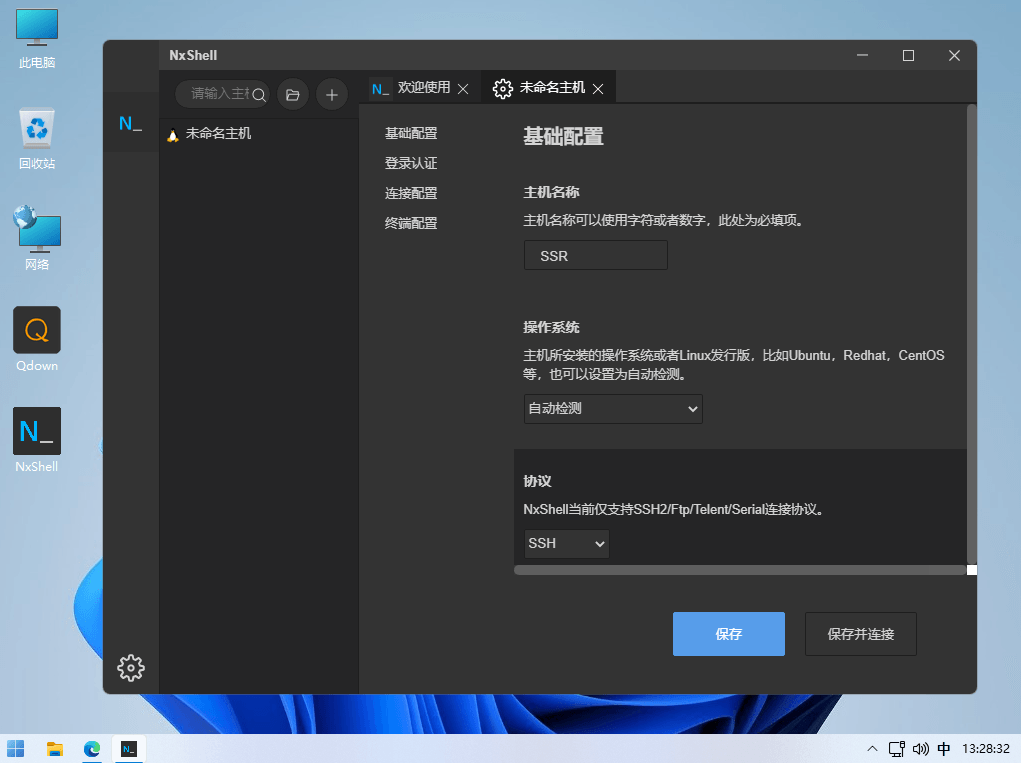Maximize the NxShell window
The image size is (1021, 763).
click(x=908, y=55)
